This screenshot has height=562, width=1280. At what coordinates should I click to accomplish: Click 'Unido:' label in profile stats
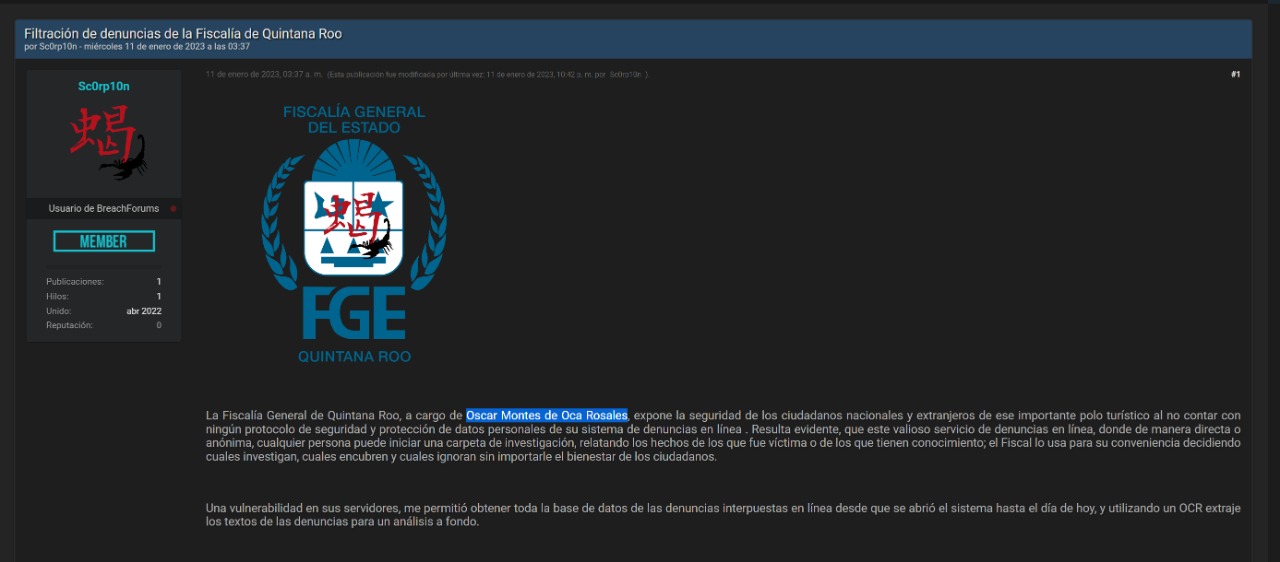tap(59, 311)
